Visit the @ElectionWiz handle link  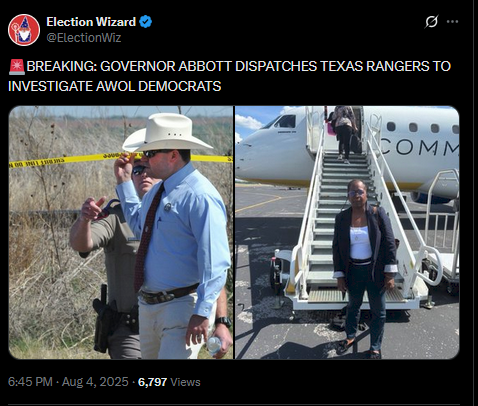[x=84, y=38]
